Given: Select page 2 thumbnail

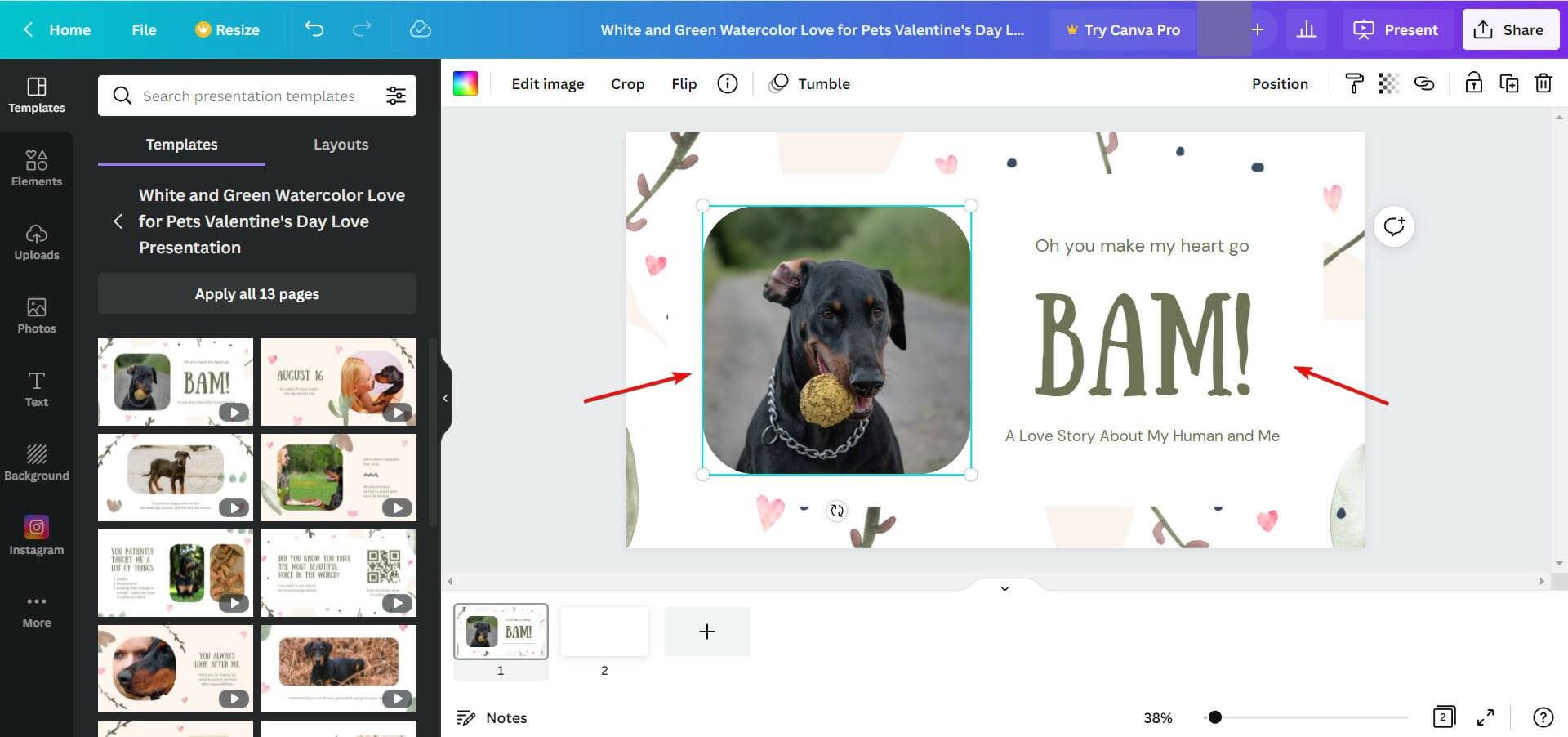Looking at the screenshot, I should click(x=604, y=631).
